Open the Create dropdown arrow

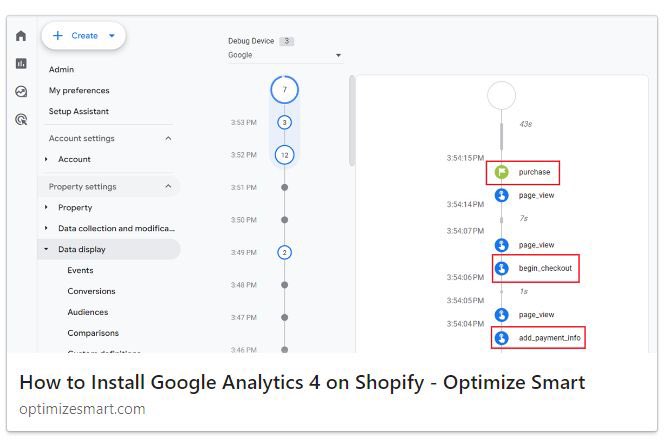coord(112,36)
